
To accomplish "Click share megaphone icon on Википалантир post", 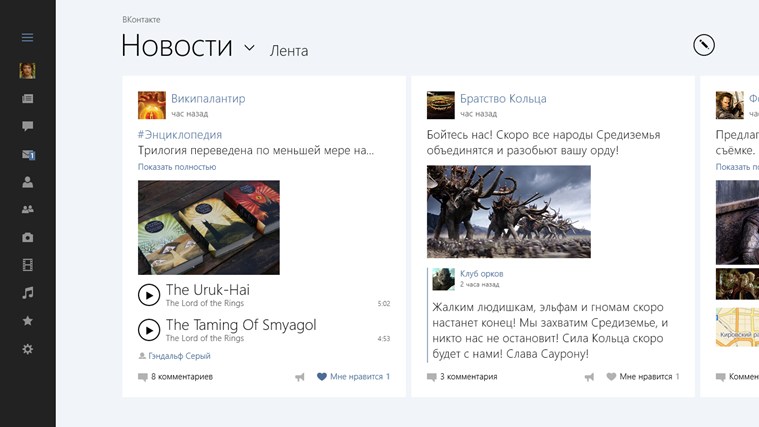I will click(300, 377).
